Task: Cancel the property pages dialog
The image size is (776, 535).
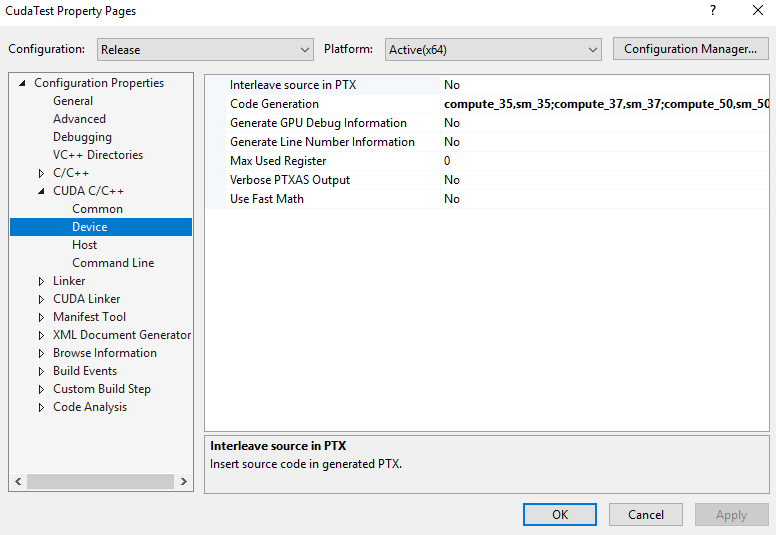Action: [x=646, y=515]
